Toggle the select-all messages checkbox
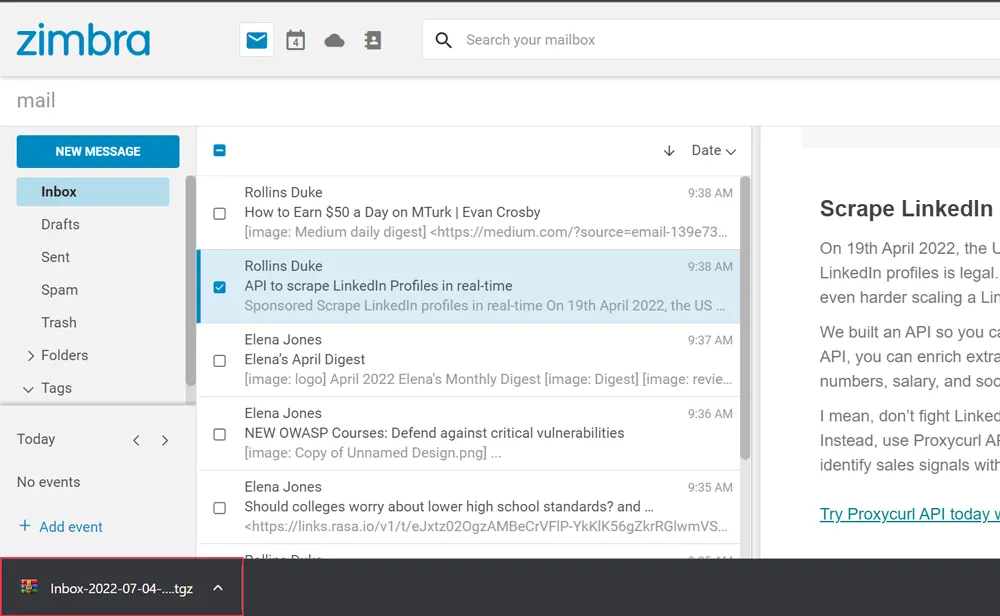Image resolution: width=1000 pixels, height=616 pixels. pos(220,151)
